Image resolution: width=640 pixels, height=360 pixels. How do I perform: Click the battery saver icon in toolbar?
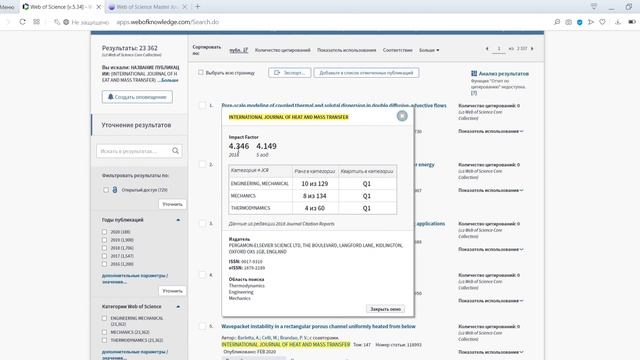632,22
